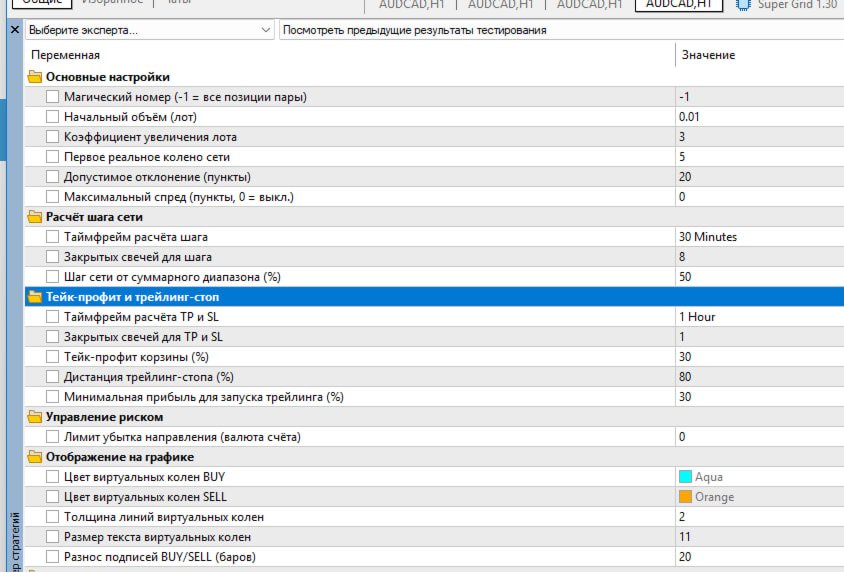844x572 pixels.
Task: Toggle 'Лимит убытка направления' checkbox
Action: 52,437
